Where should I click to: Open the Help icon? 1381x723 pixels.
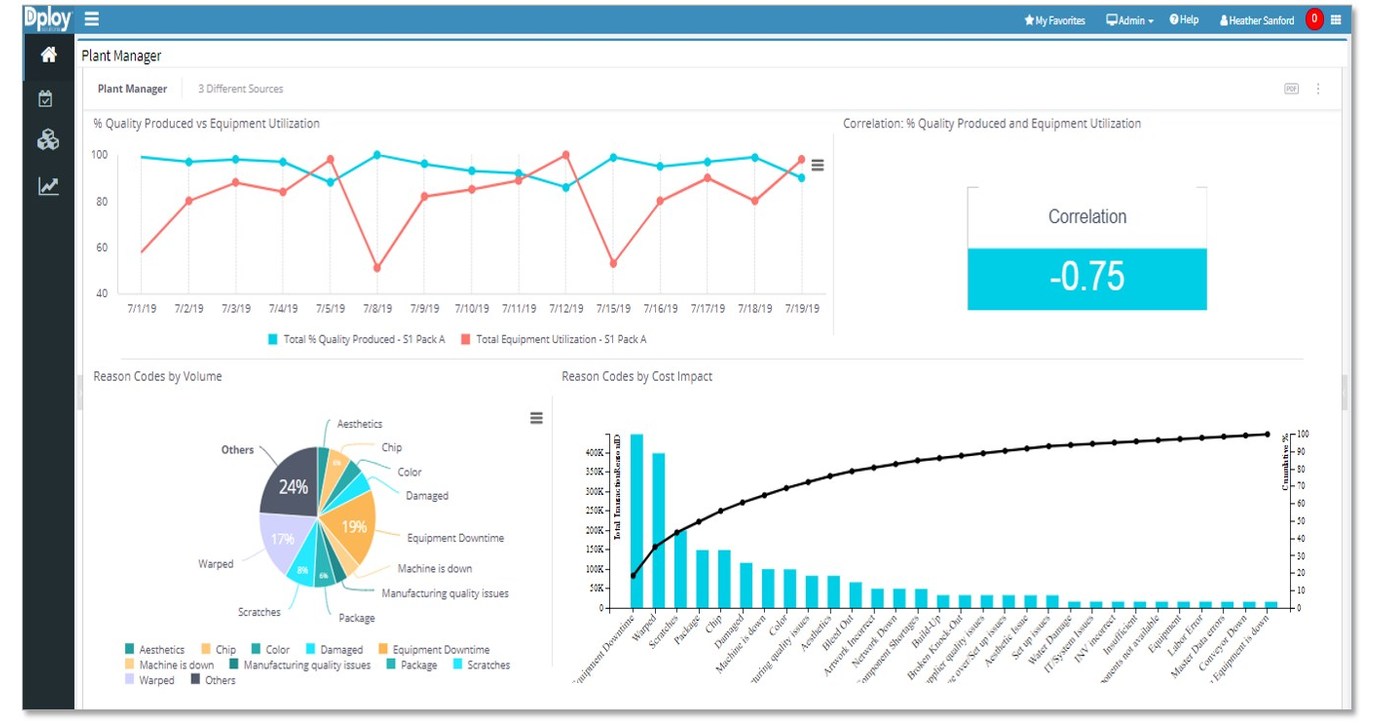click(x=1184, y=19)
